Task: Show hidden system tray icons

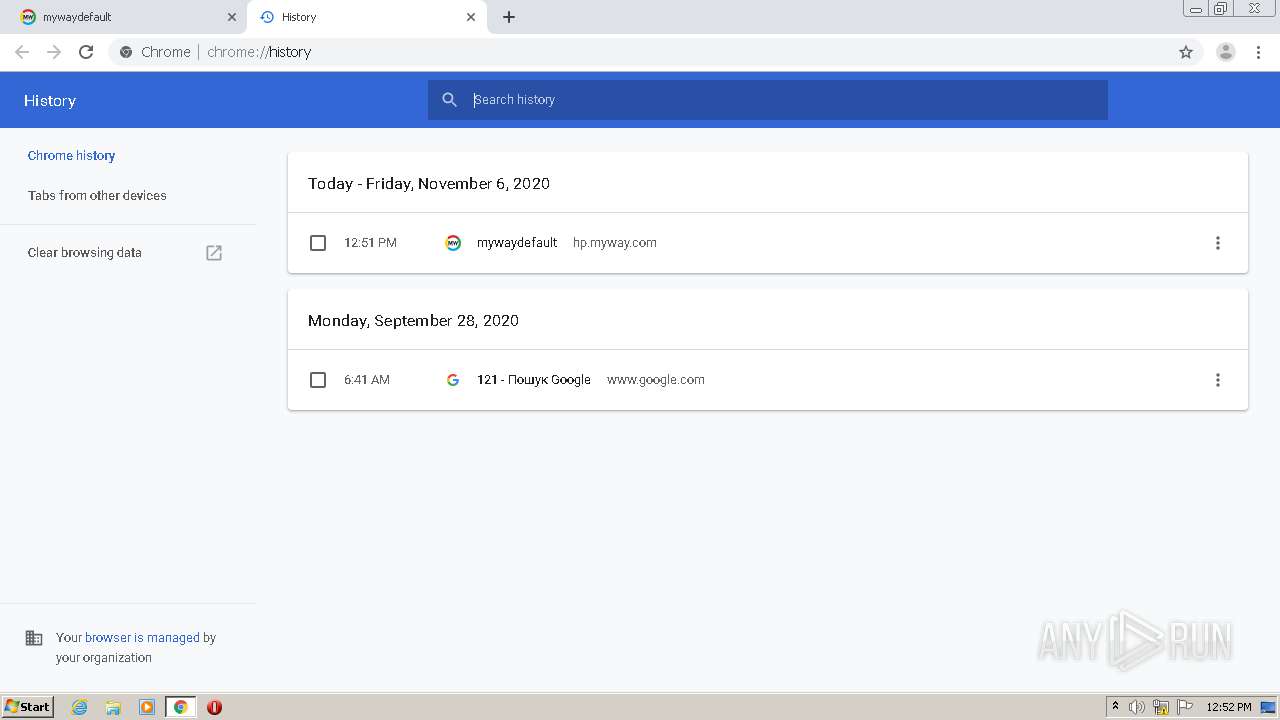Action: pyautogui.click(x=1116, y=707)
